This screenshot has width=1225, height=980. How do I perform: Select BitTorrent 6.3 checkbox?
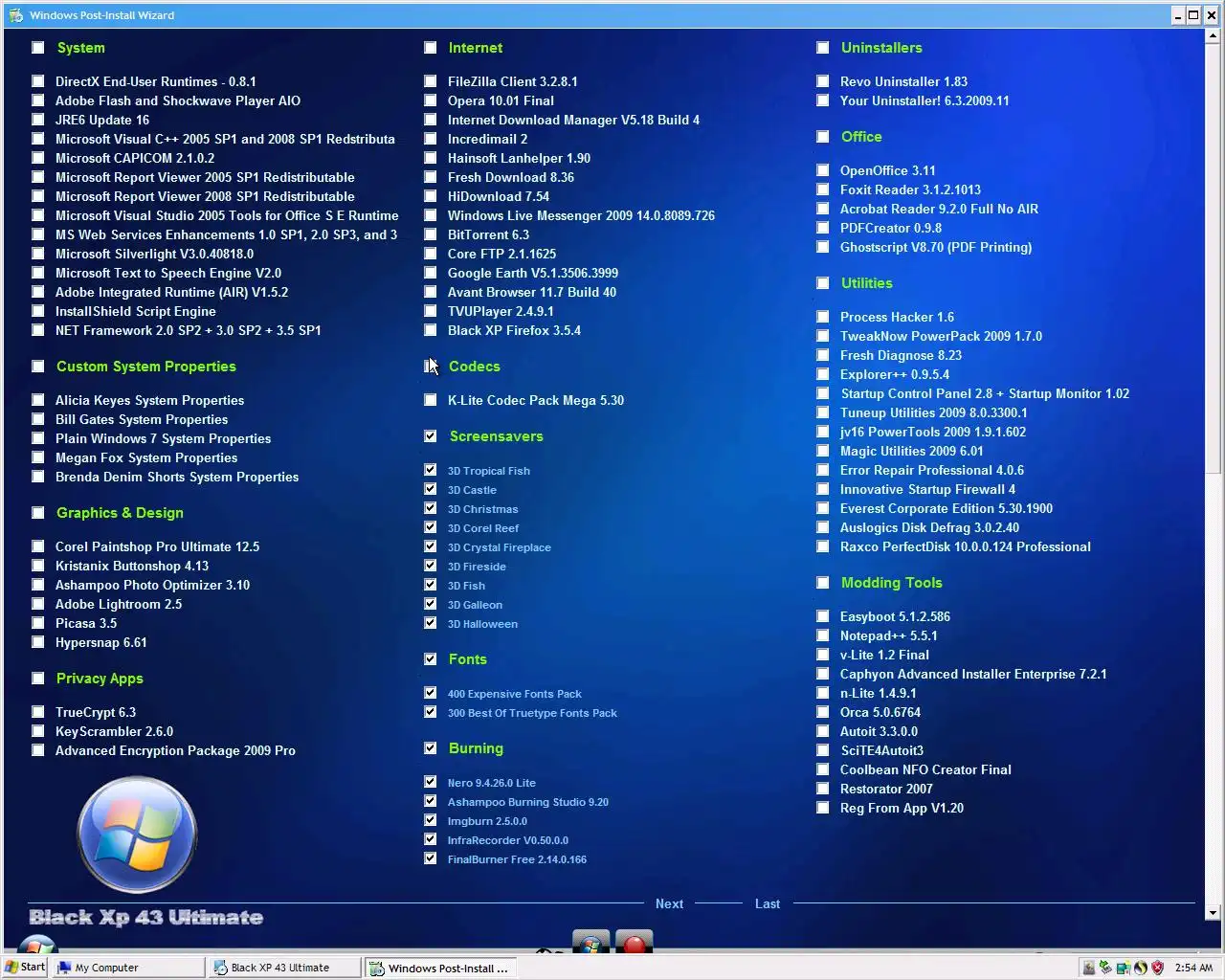pos(431,234)
